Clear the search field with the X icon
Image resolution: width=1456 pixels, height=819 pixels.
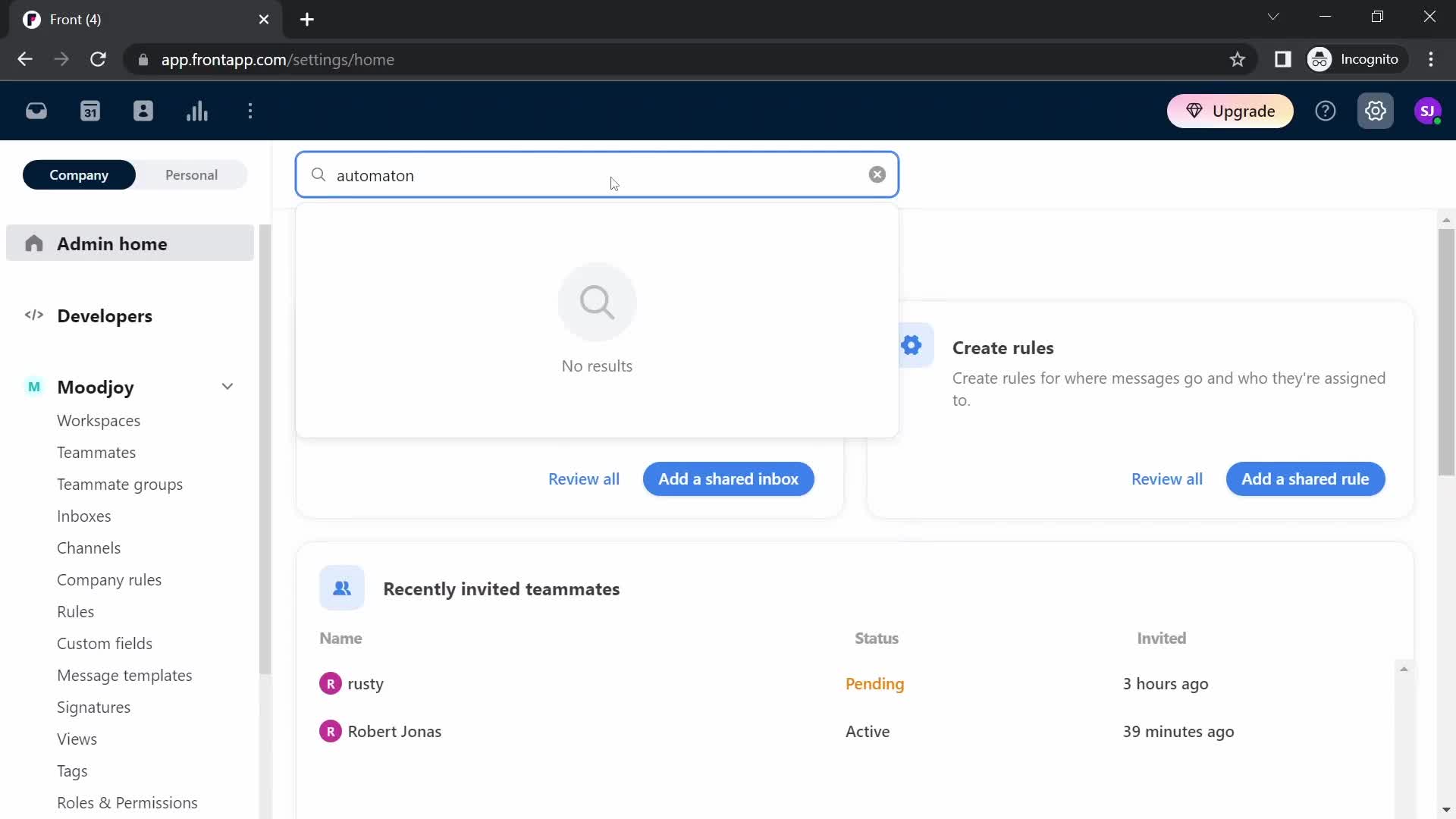coord(877,175)
